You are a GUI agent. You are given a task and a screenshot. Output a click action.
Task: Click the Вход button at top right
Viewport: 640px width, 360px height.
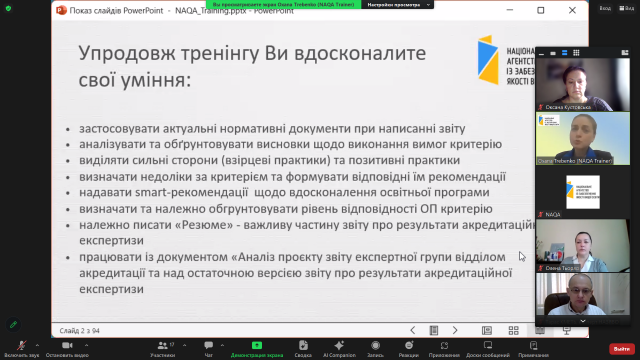click(x=605, y=8)
